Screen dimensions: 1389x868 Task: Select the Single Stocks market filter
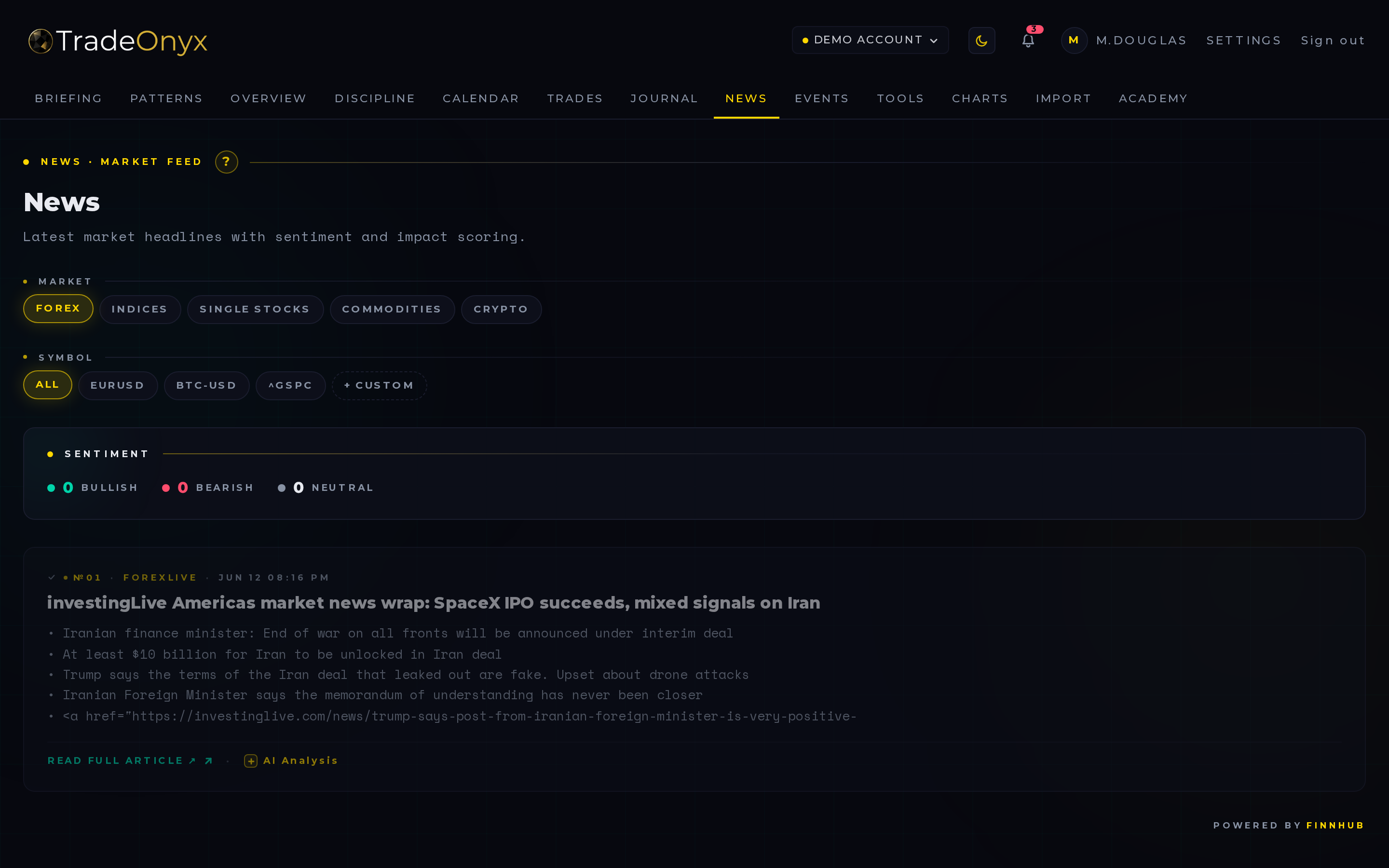click(x=255, y=310)
